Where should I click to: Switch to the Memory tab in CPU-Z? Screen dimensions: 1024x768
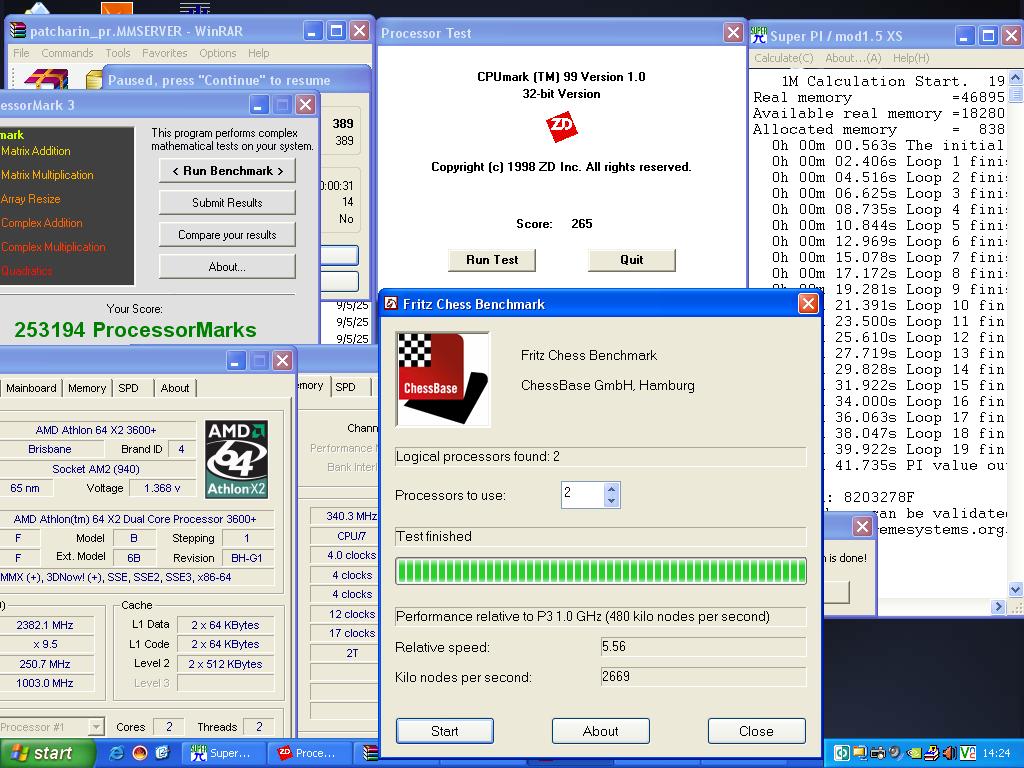pos(87,388)
